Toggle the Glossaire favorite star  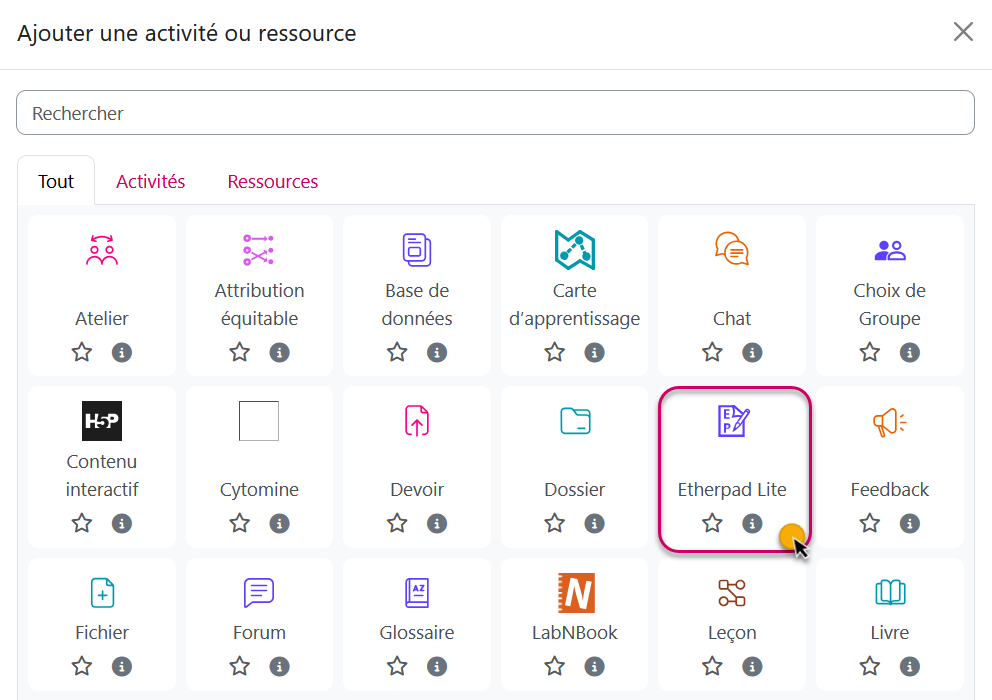tap(397, 666)
